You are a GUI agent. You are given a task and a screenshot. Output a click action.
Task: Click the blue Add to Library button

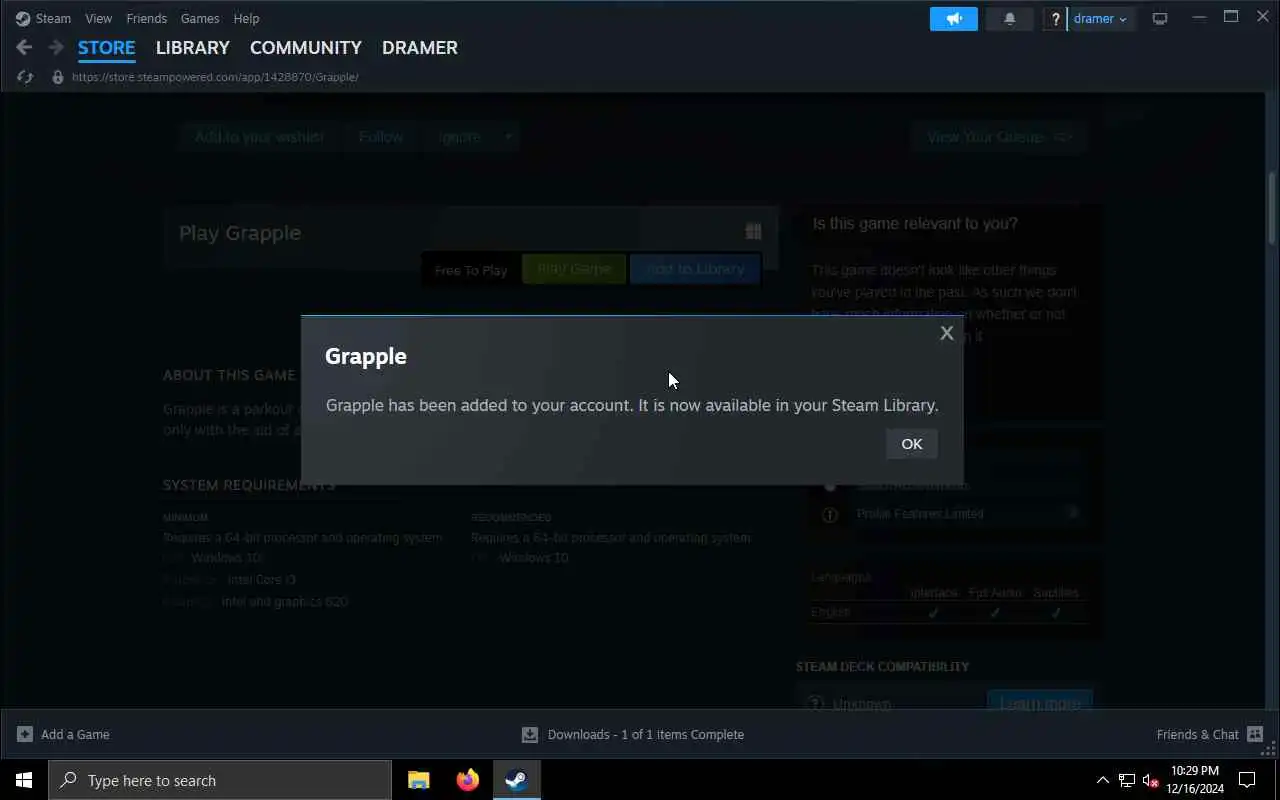tap(695, 269)
